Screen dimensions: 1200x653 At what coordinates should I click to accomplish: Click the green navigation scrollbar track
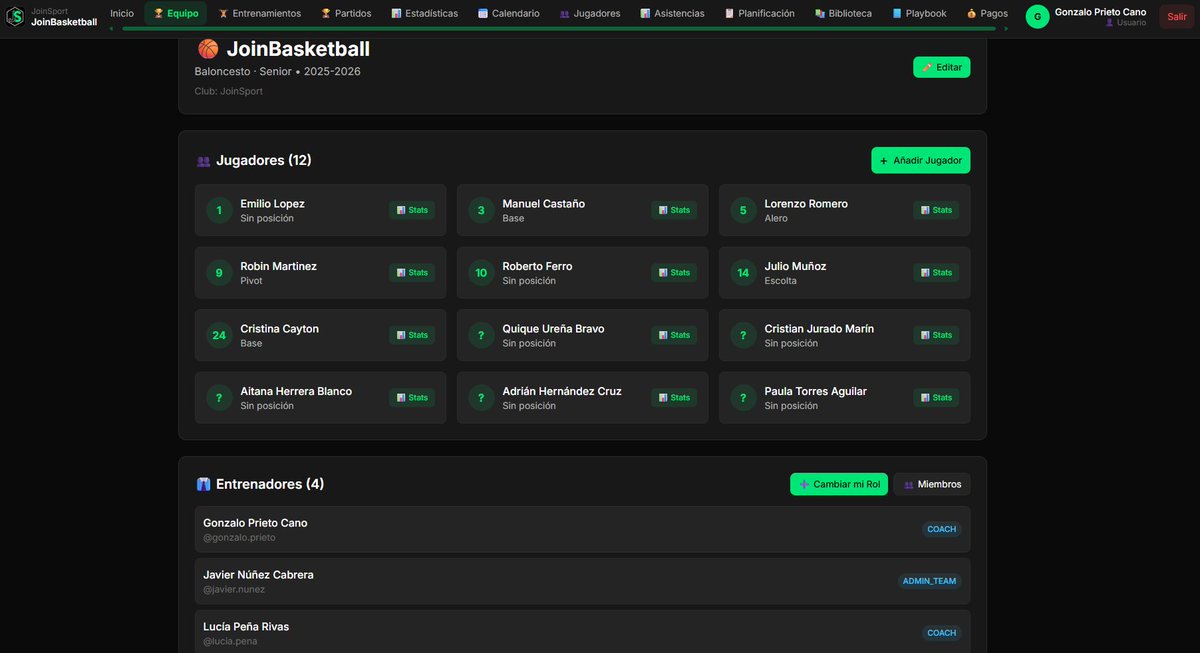pos(558,29)
